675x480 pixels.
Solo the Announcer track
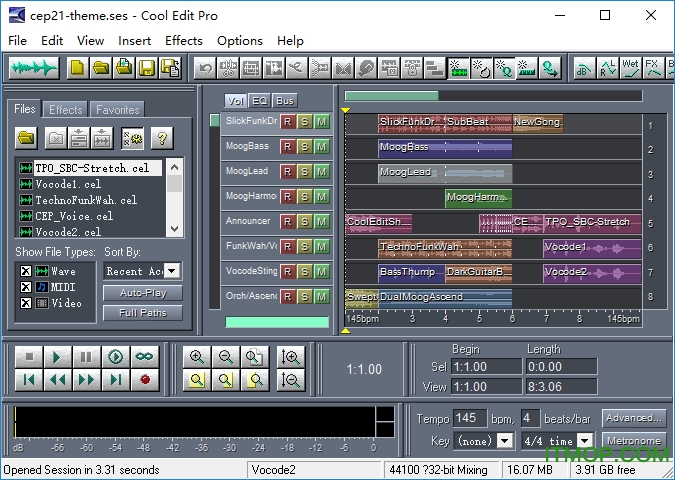[x=304, y=221]
